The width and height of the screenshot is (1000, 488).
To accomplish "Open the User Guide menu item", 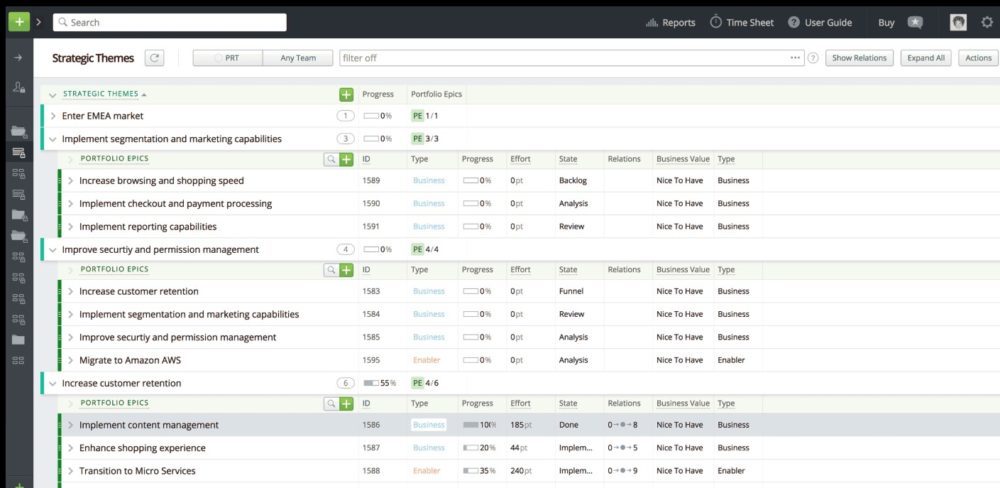I will (819, 22).
